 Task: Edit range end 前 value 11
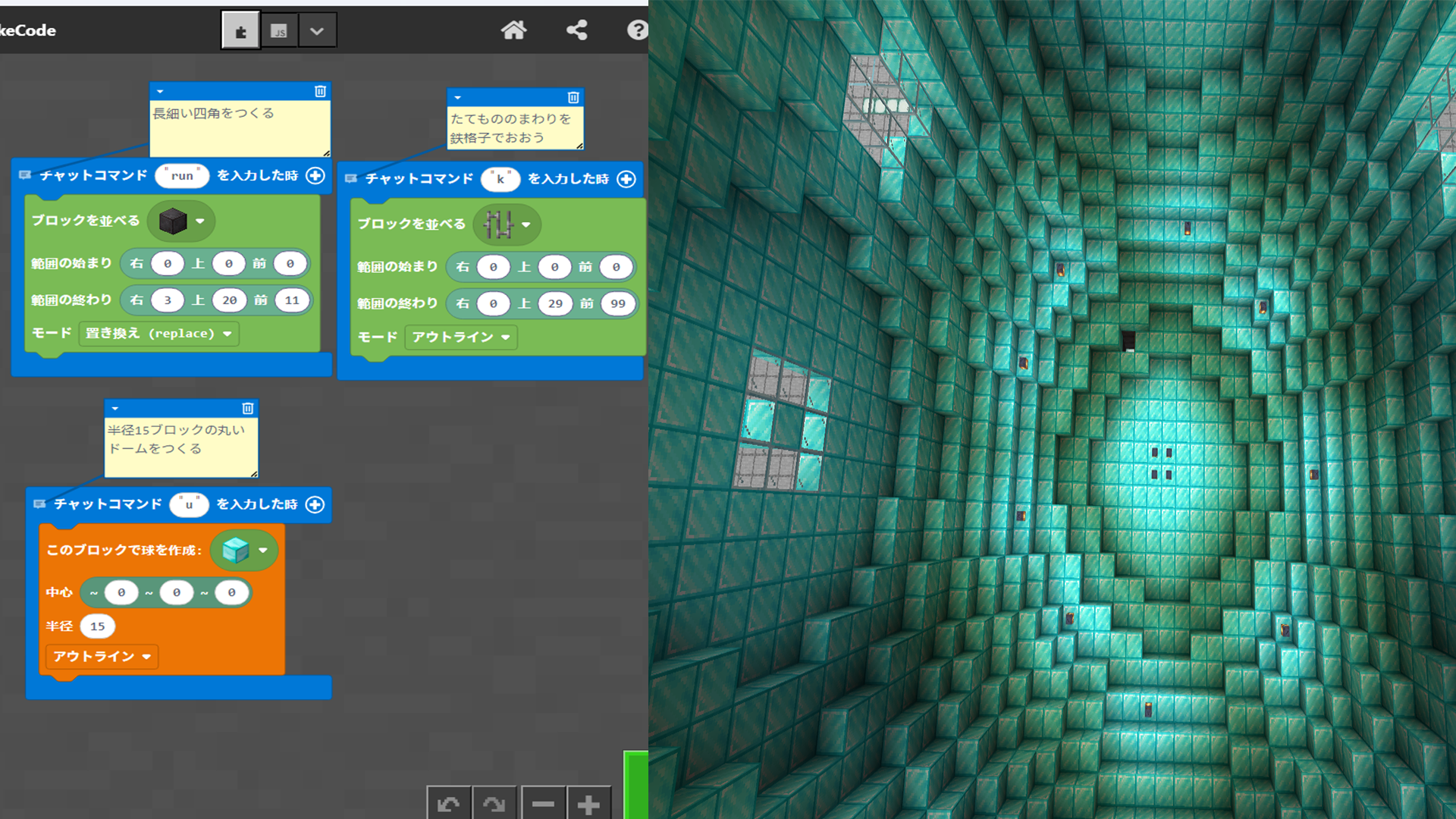292,300
